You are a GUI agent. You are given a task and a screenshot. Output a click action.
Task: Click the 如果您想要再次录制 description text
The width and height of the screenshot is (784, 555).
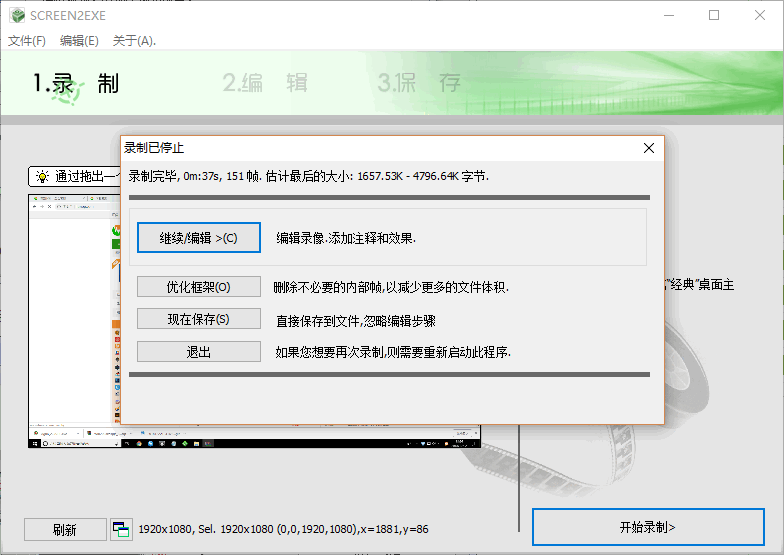click(x=393, y=352)
